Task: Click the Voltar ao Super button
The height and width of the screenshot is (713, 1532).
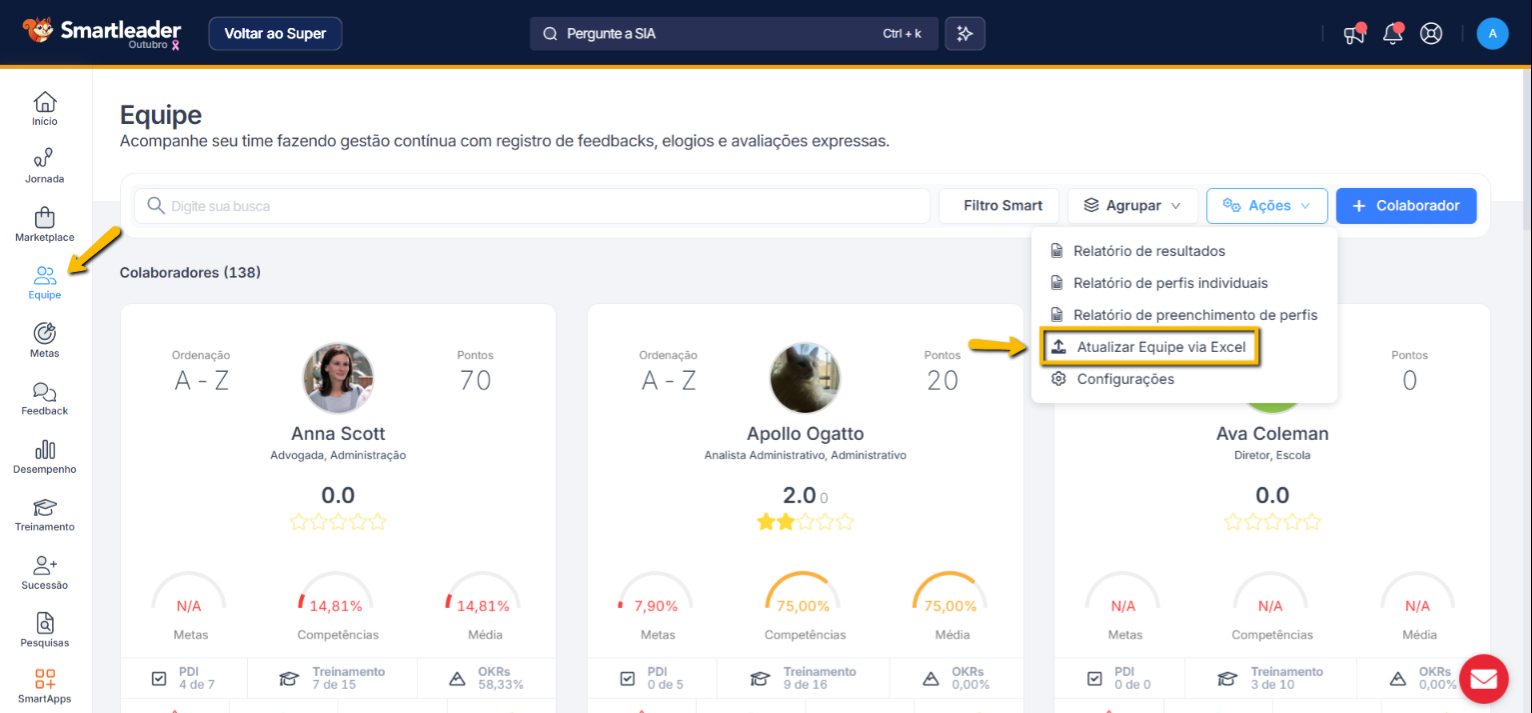Action: pyautogui.click(x=275, y=34)
